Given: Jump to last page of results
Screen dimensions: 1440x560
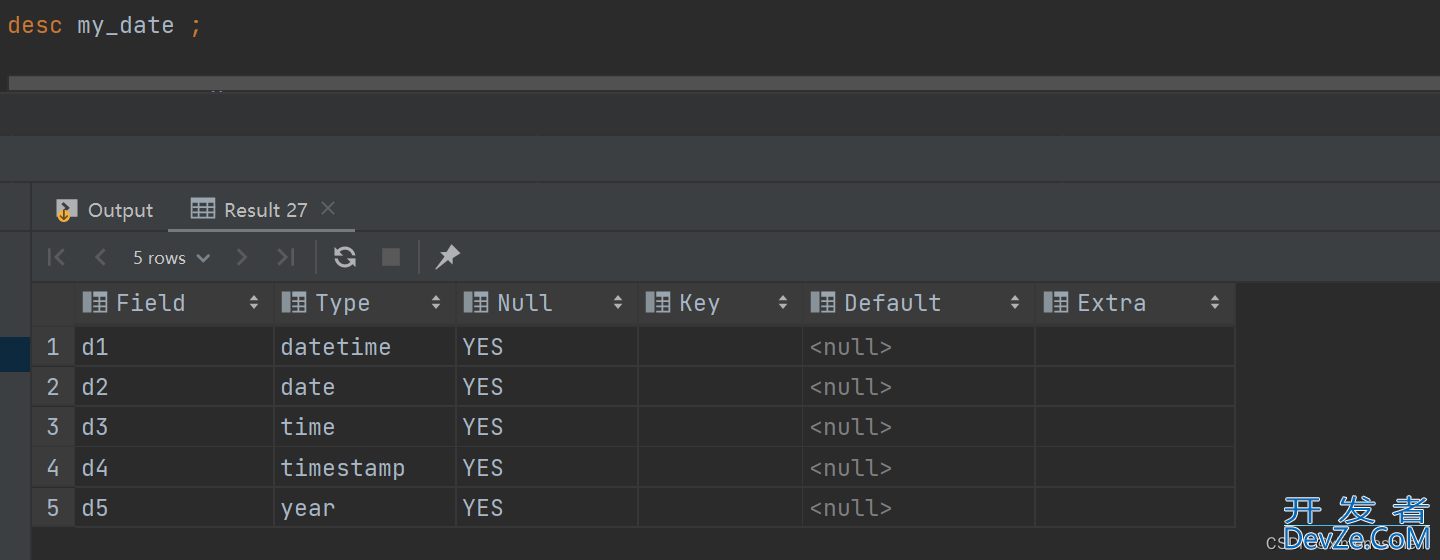Looking at the screenshot, I should point(286,258).
